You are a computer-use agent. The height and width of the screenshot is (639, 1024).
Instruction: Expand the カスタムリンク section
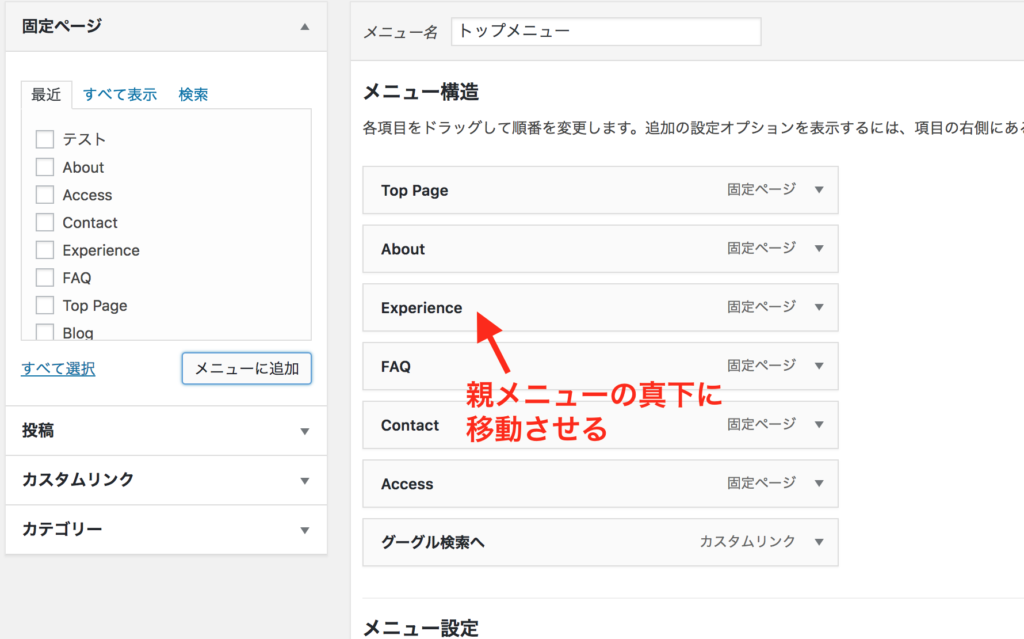click(305, 480)
